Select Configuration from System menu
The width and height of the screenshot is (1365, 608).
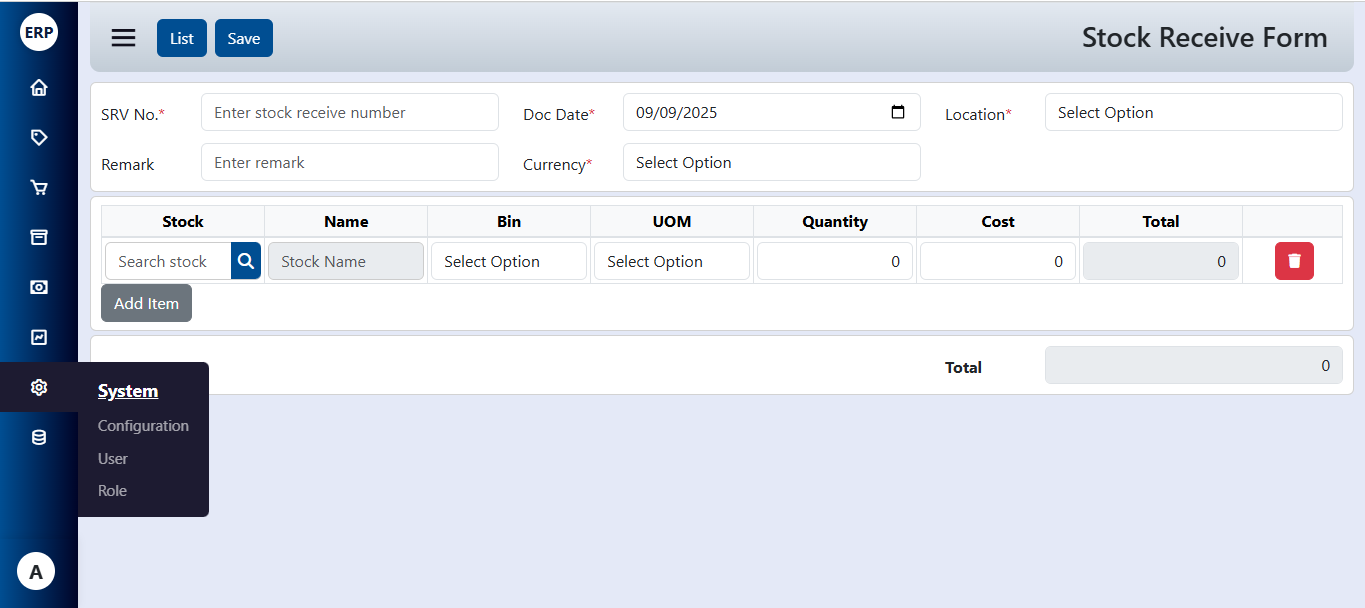[143, 426]
